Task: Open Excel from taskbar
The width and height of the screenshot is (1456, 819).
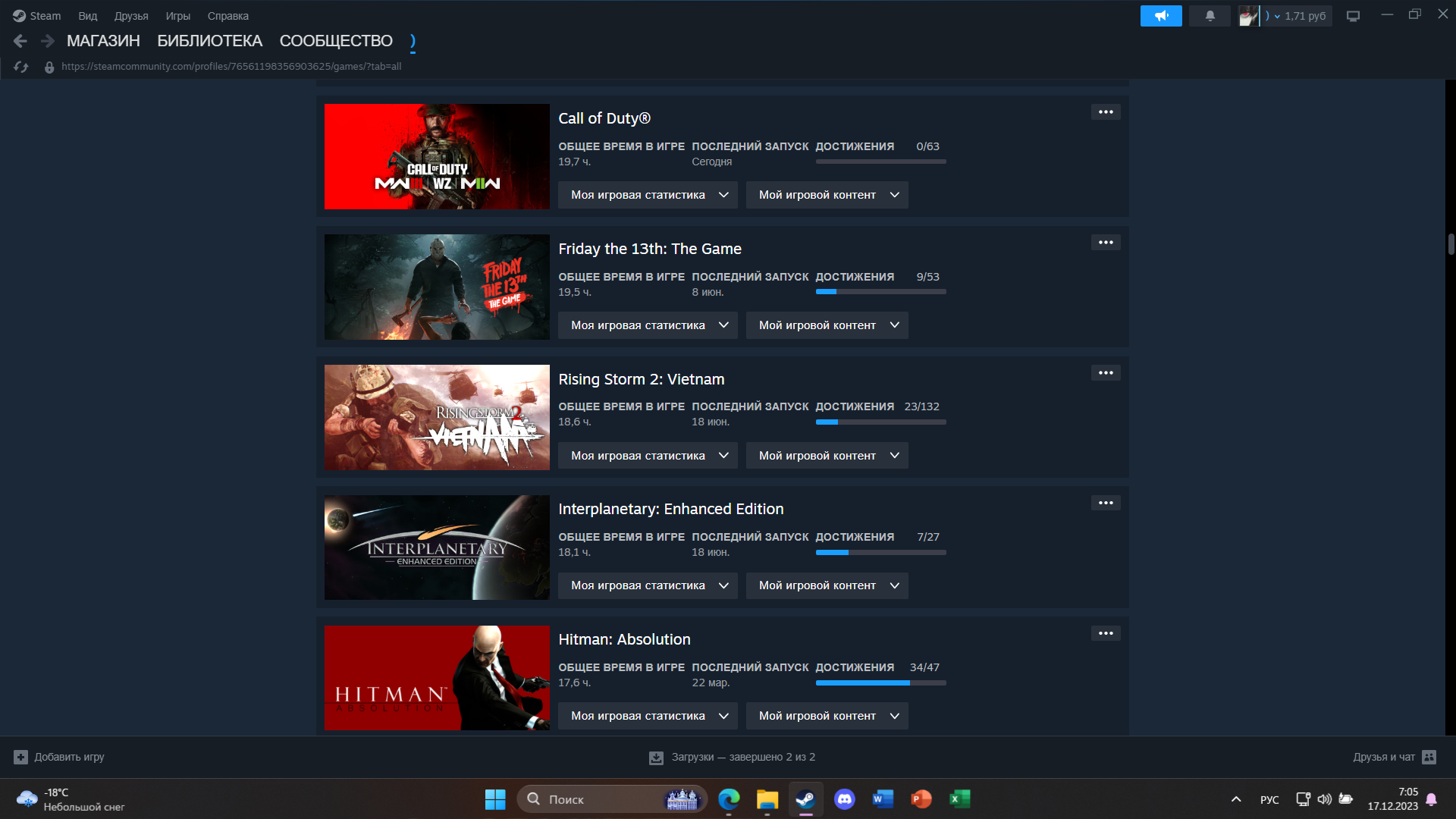Action: (960, 799)
